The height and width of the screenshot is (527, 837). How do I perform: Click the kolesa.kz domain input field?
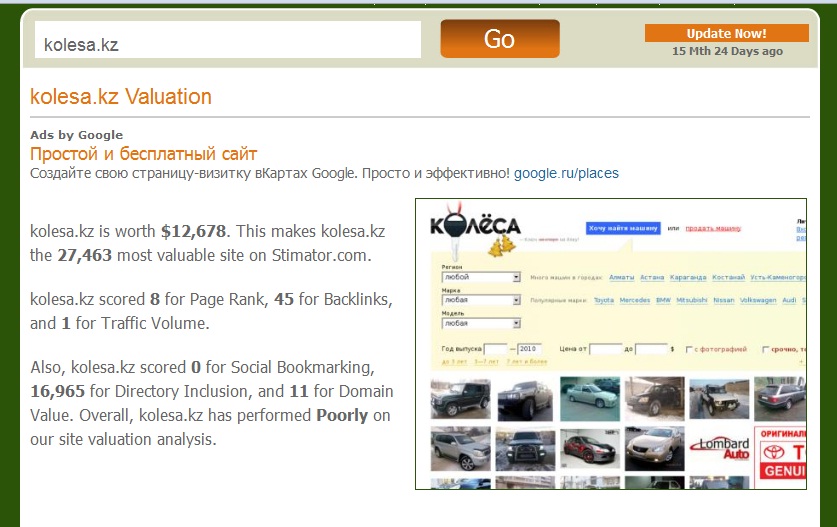tap(228, 40)
